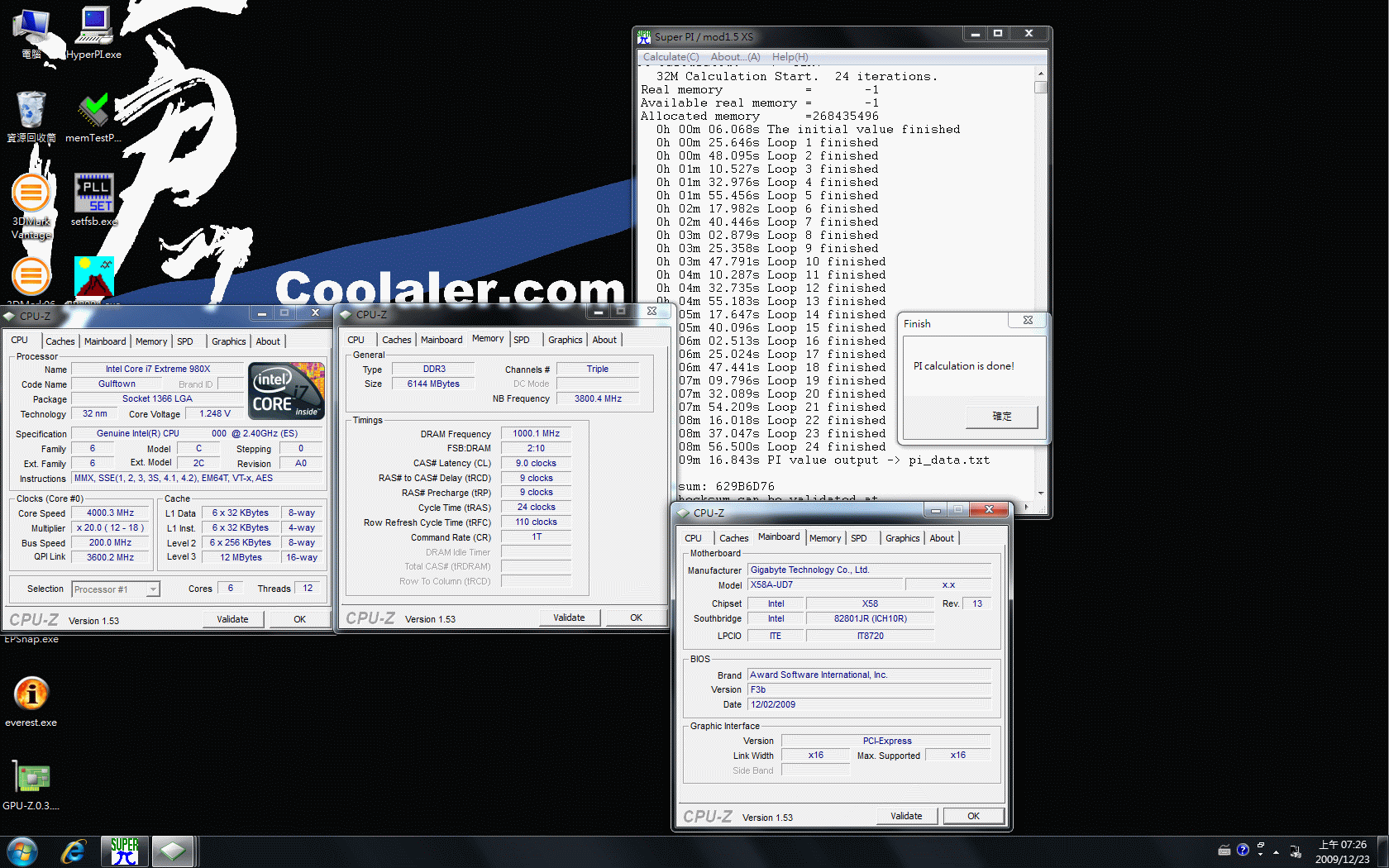Switch to Memory tab in CPU window
This screenshot has height=868, width=1389.
click(151, 341)
